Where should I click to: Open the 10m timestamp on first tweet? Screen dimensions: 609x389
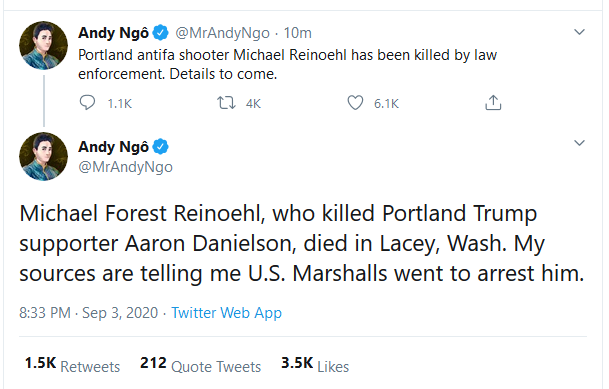pyautogui.click(x=298, y=33)
